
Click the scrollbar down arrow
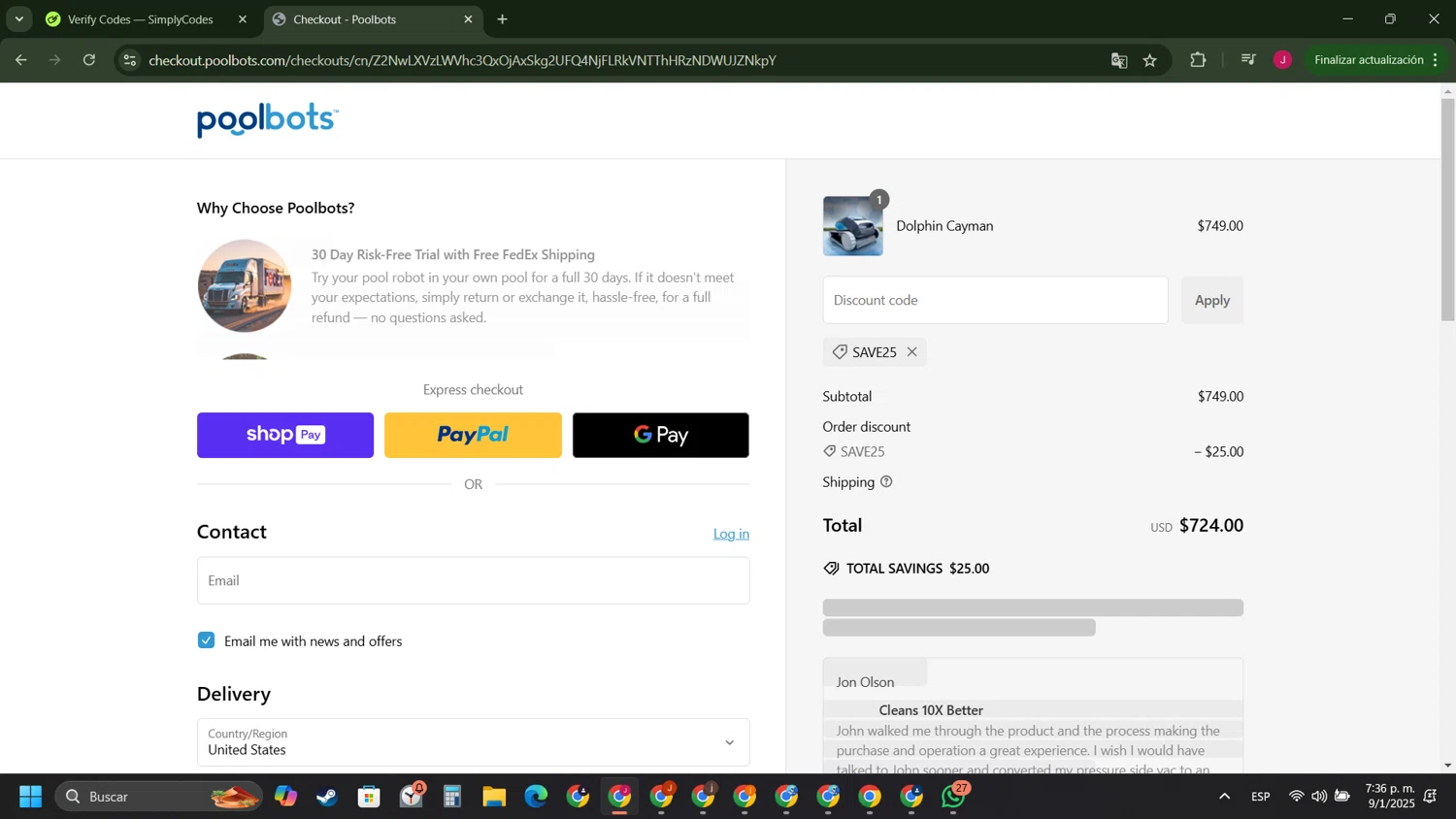(x=1447, y=766)
